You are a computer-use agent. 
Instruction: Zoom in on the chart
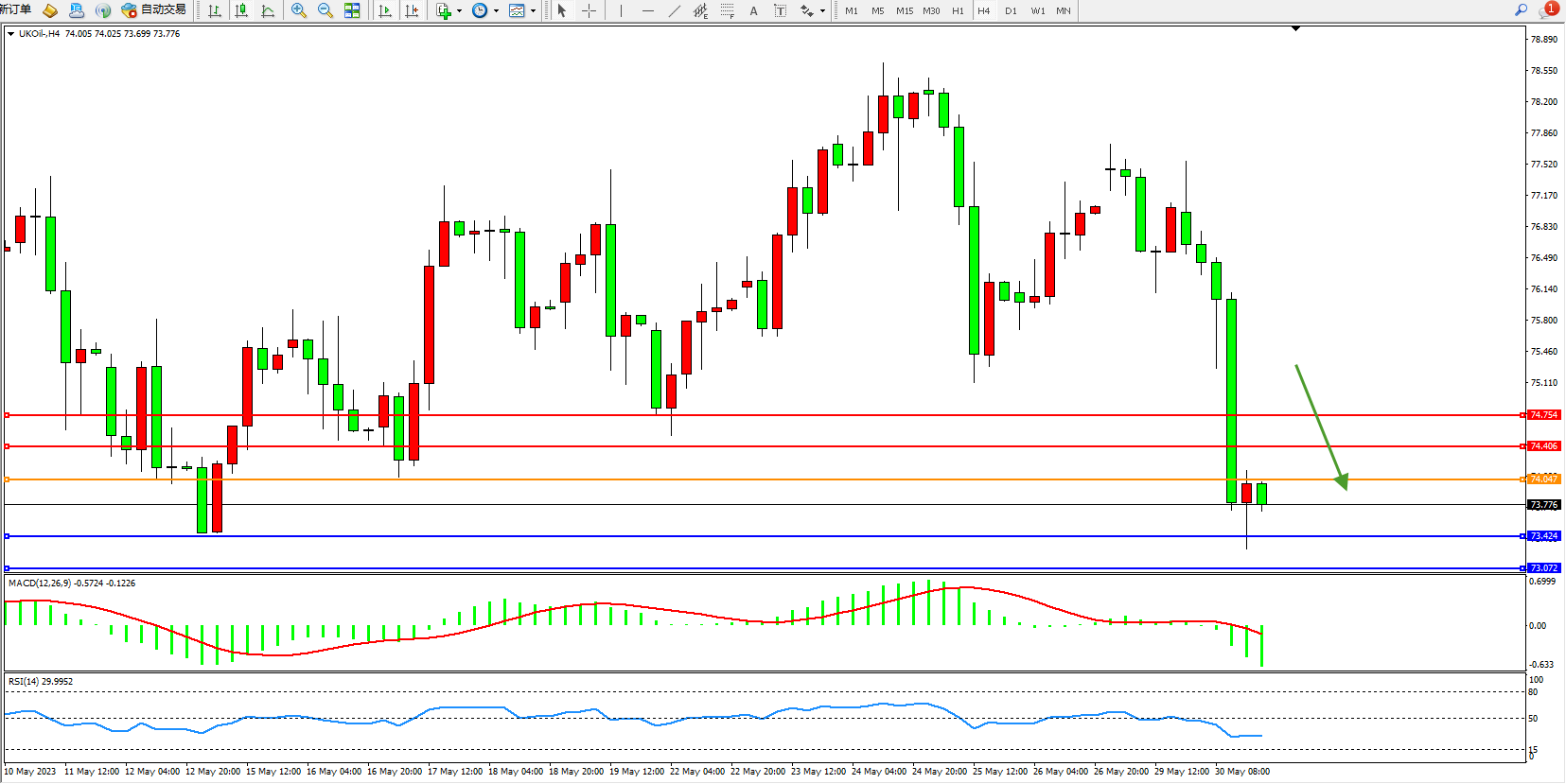[x=299, y=10]
